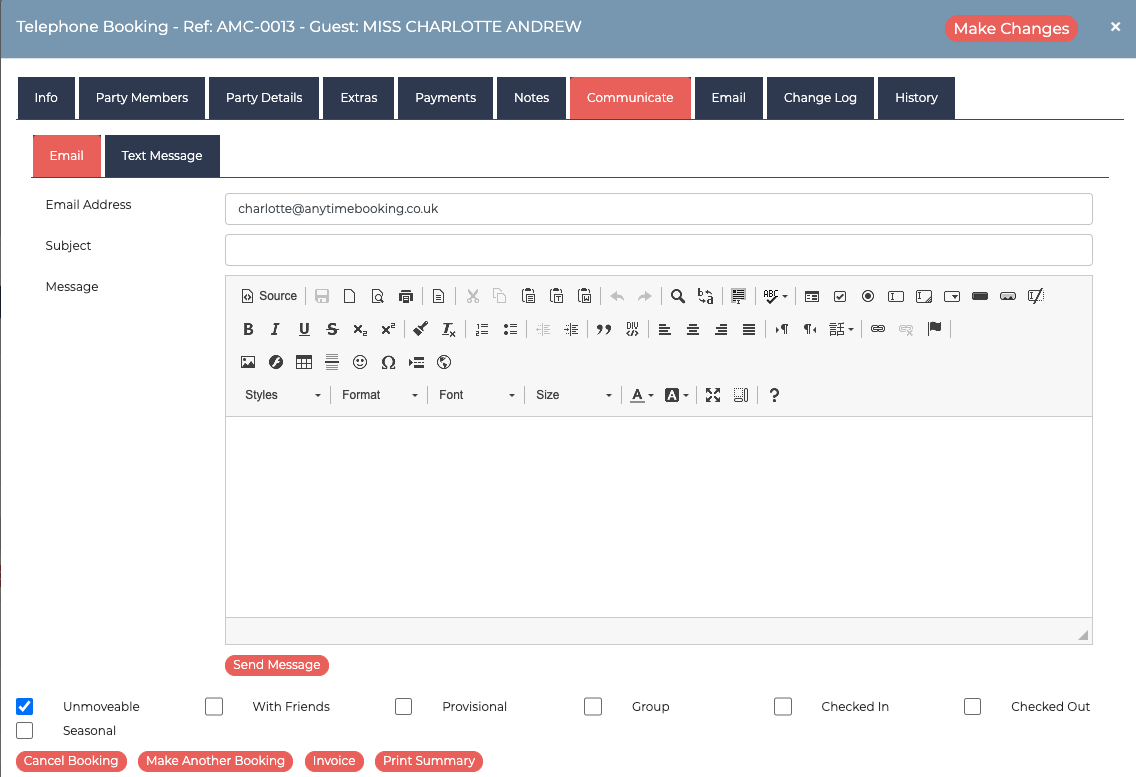Tick the Group checkbox

[x=593, y=706]
